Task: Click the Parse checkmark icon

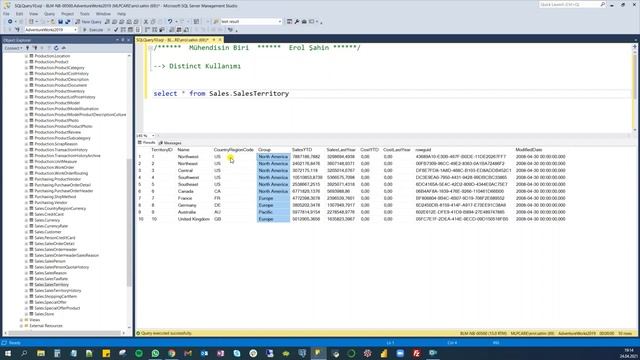Action: 116,30
